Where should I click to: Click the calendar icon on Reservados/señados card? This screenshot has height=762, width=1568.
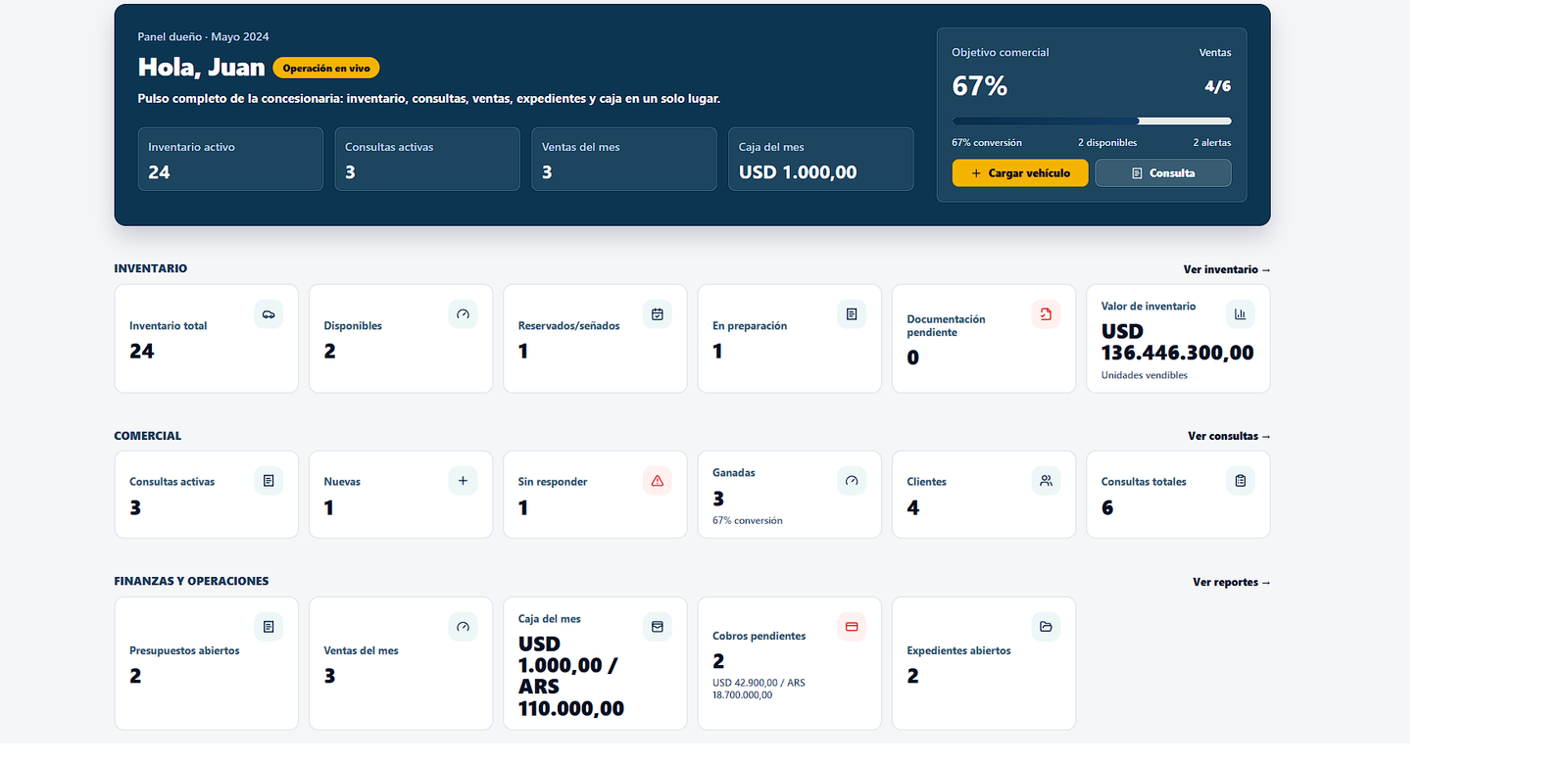point(658,314)
